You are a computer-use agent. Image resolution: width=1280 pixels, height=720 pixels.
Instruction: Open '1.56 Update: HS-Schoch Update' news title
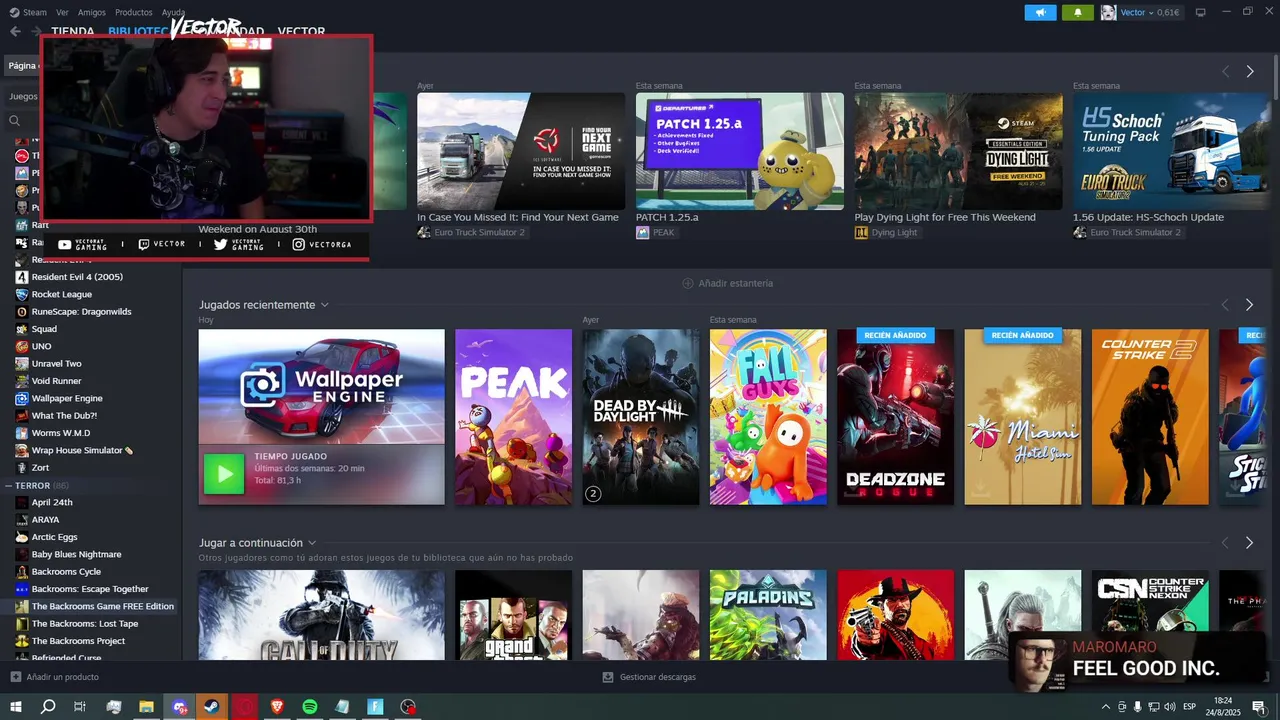pyautogui.click(x=1148, y=217)
